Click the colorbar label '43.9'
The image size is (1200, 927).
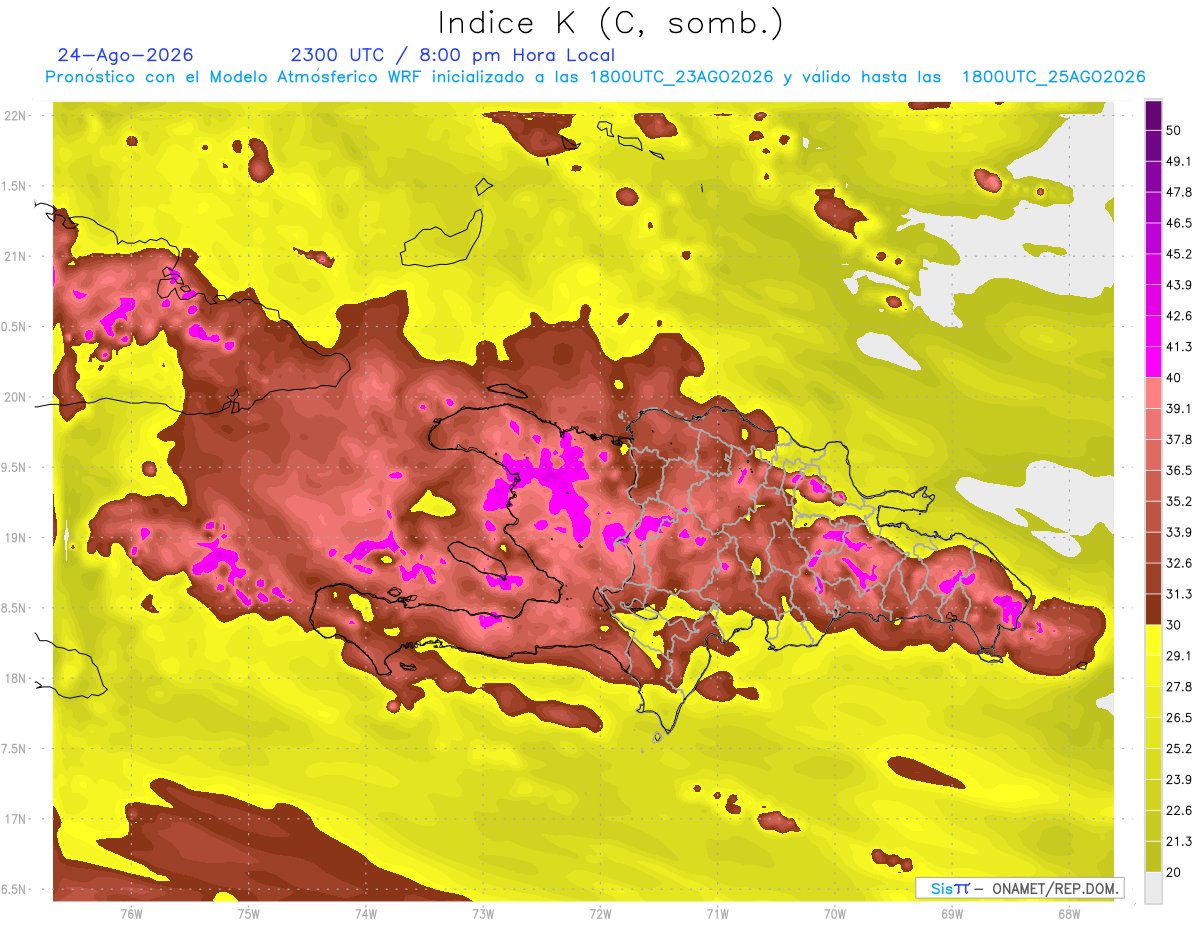(x=1178, y=285)
